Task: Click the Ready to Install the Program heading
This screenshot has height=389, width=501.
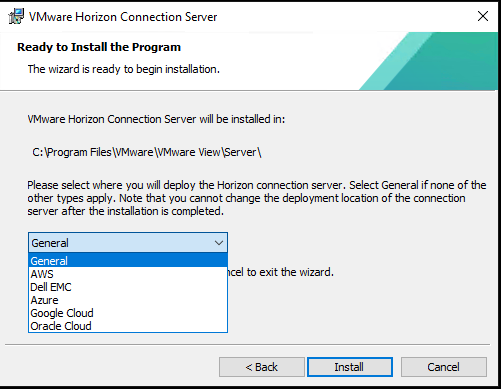Action: (99, 47)
